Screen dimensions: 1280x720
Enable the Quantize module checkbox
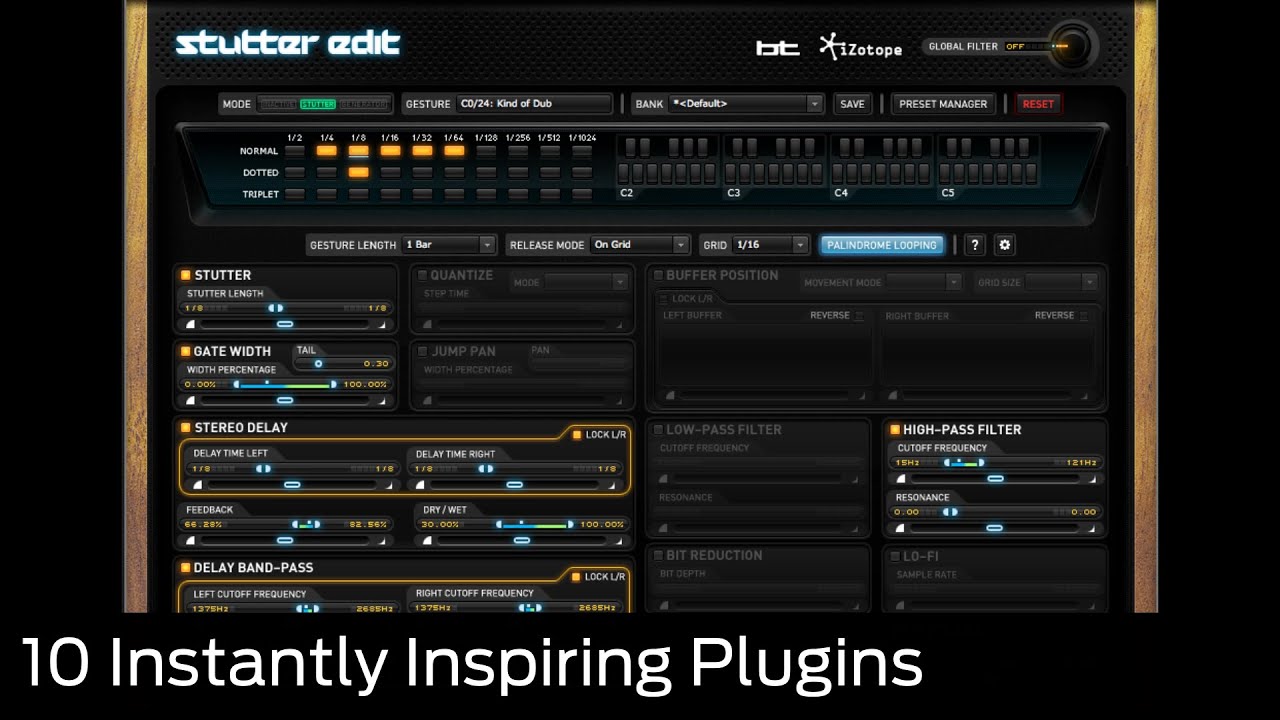point(422,275)
